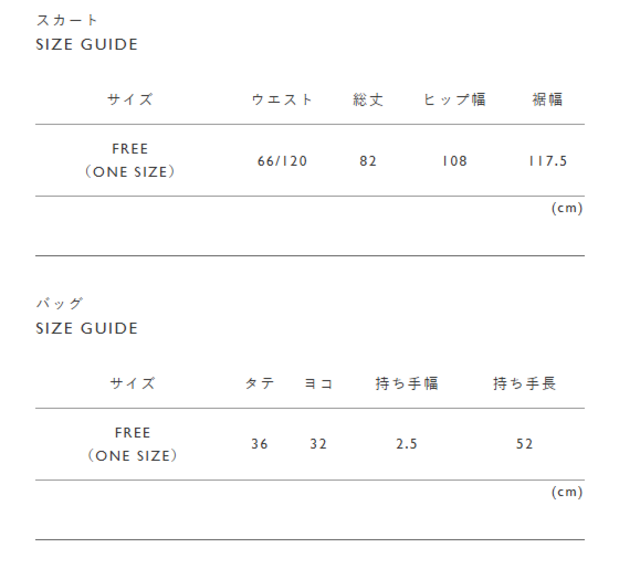Click the 36 height value
The width and height of the screenshot is (640, 569).
pos(260,444)
